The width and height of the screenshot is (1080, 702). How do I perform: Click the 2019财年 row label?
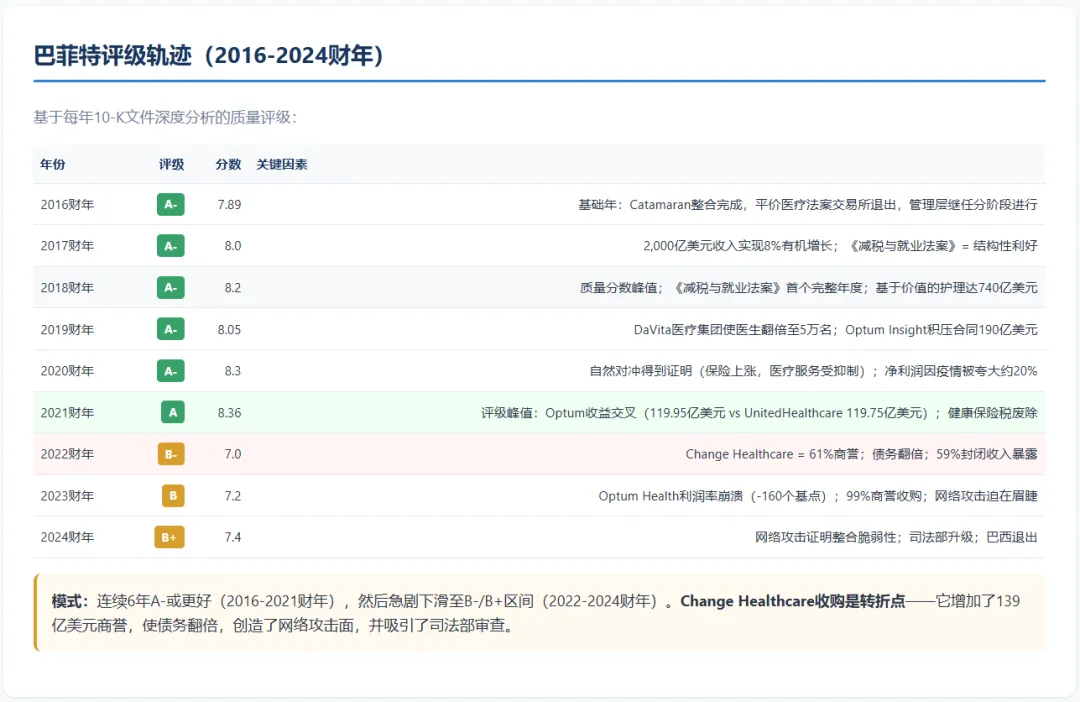(x=67, y=329)
